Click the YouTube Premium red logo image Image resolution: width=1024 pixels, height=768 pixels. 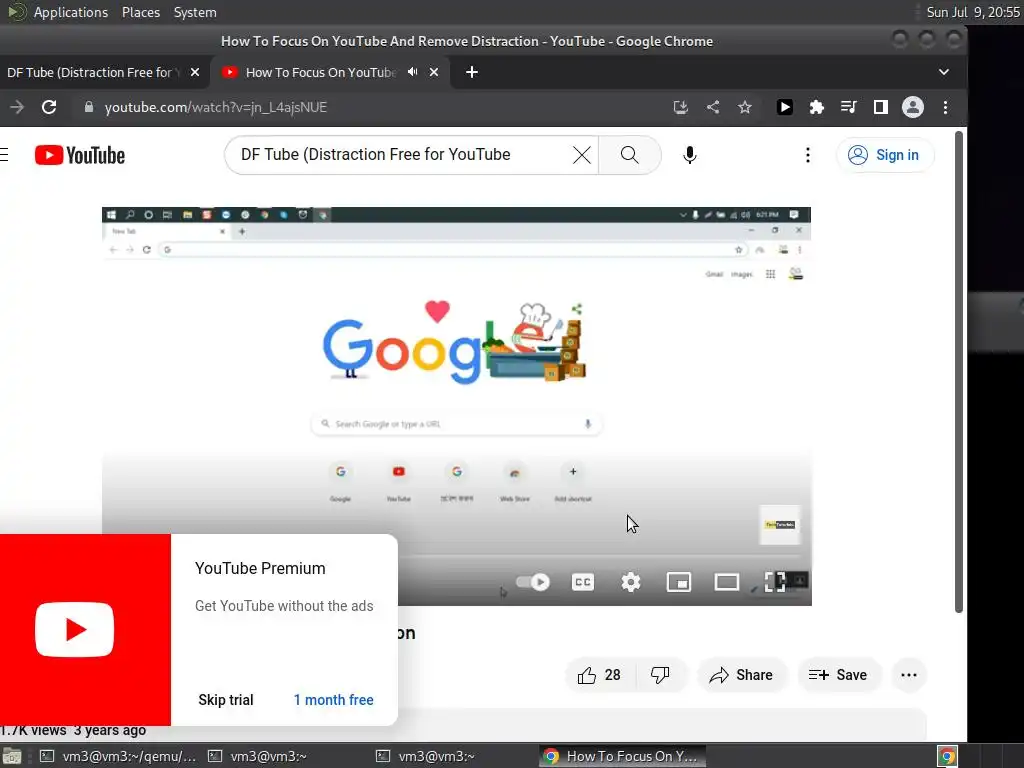click(85, 630)
